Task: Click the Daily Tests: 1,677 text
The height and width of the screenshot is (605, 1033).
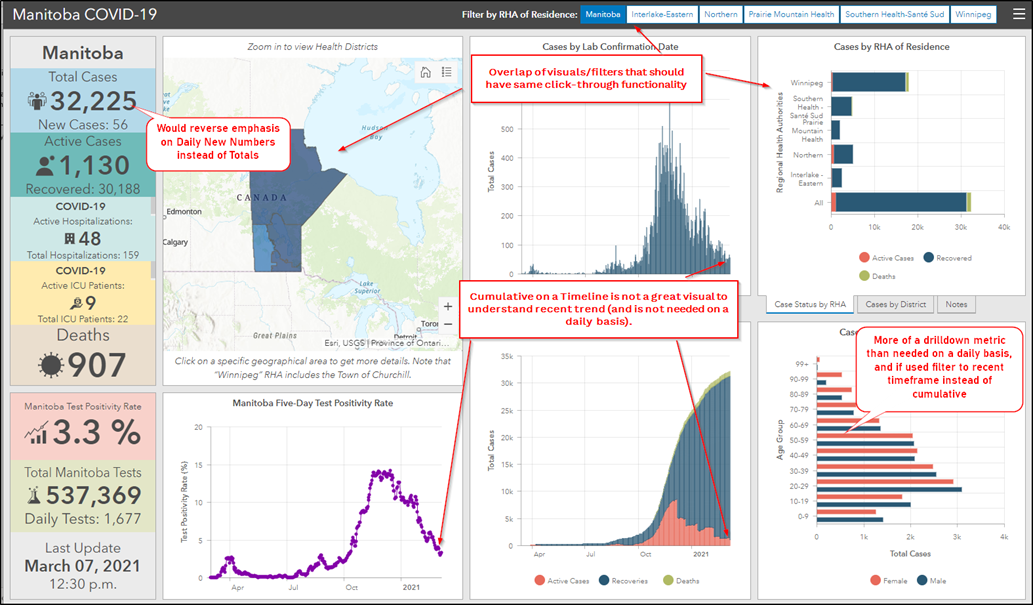Action: pyautogui.click(x=83, y=519)
